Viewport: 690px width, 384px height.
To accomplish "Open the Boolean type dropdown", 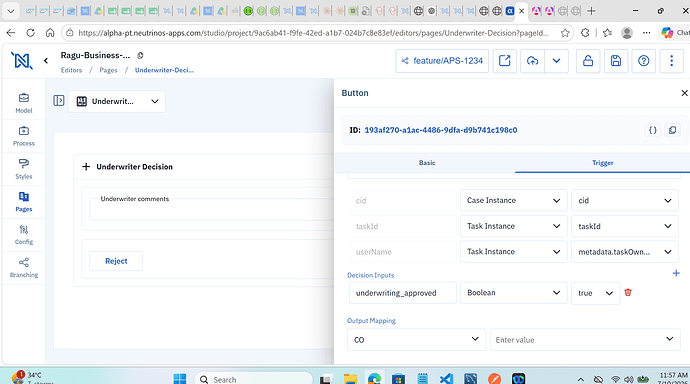I will (514, 293).
